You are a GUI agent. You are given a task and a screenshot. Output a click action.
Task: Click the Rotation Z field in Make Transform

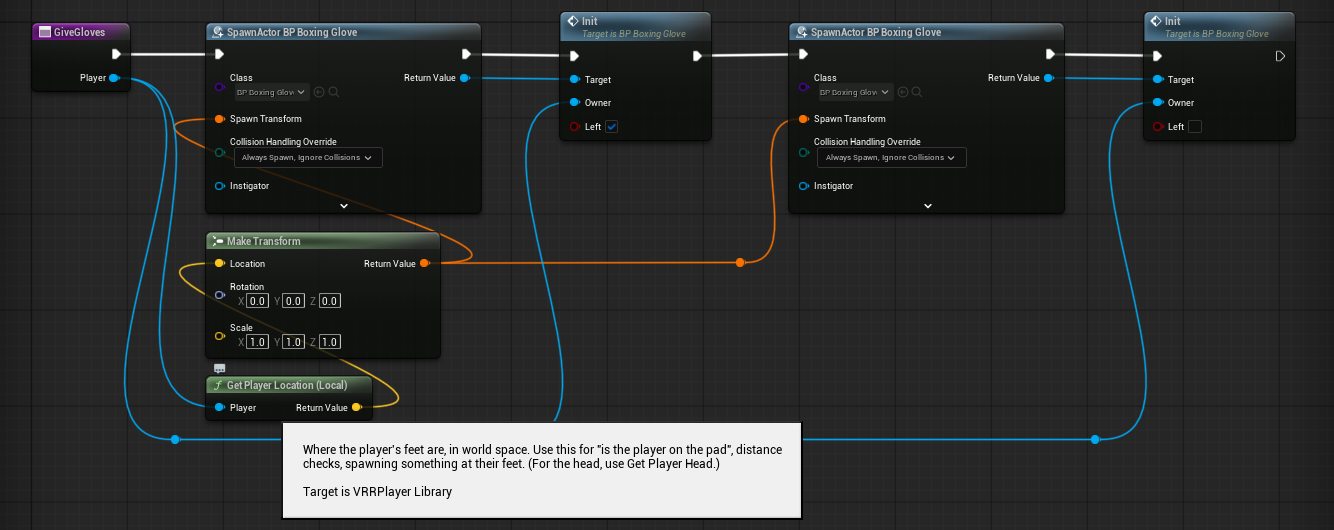click(329, 301)
